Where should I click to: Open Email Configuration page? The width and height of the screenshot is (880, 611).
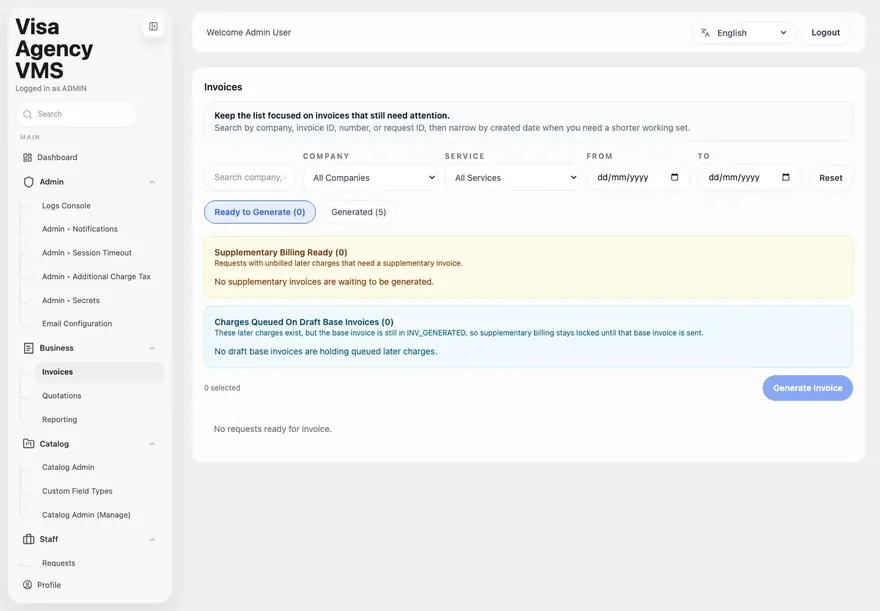point(77,324)
